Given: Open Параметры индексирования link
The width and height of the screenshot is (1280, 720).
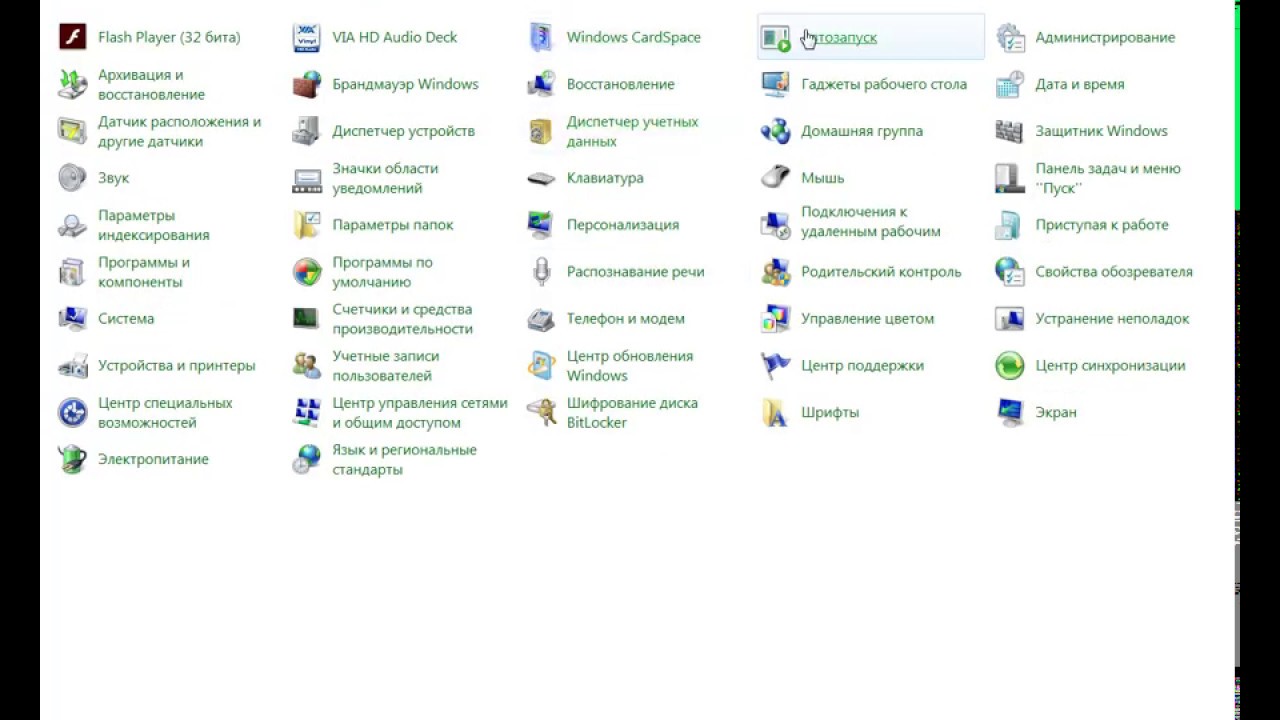Looking at the screenshot, I should coord(153,225).
